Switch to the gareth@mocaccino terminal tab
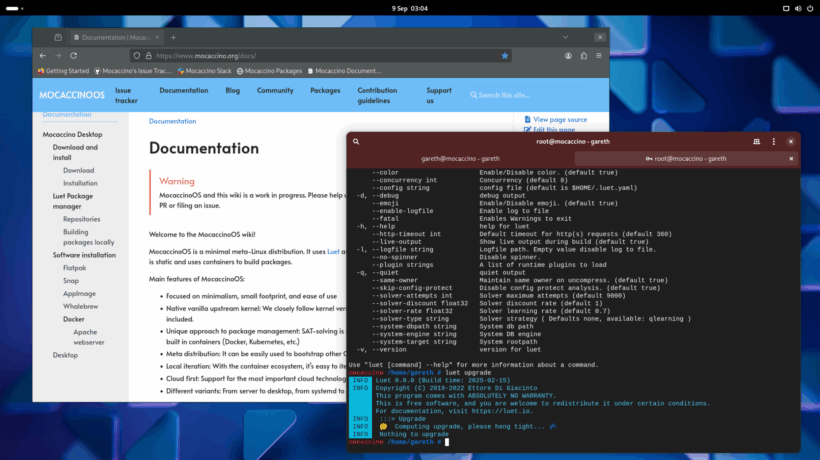The height and width of the screenshot is (460, 820). 460,159
